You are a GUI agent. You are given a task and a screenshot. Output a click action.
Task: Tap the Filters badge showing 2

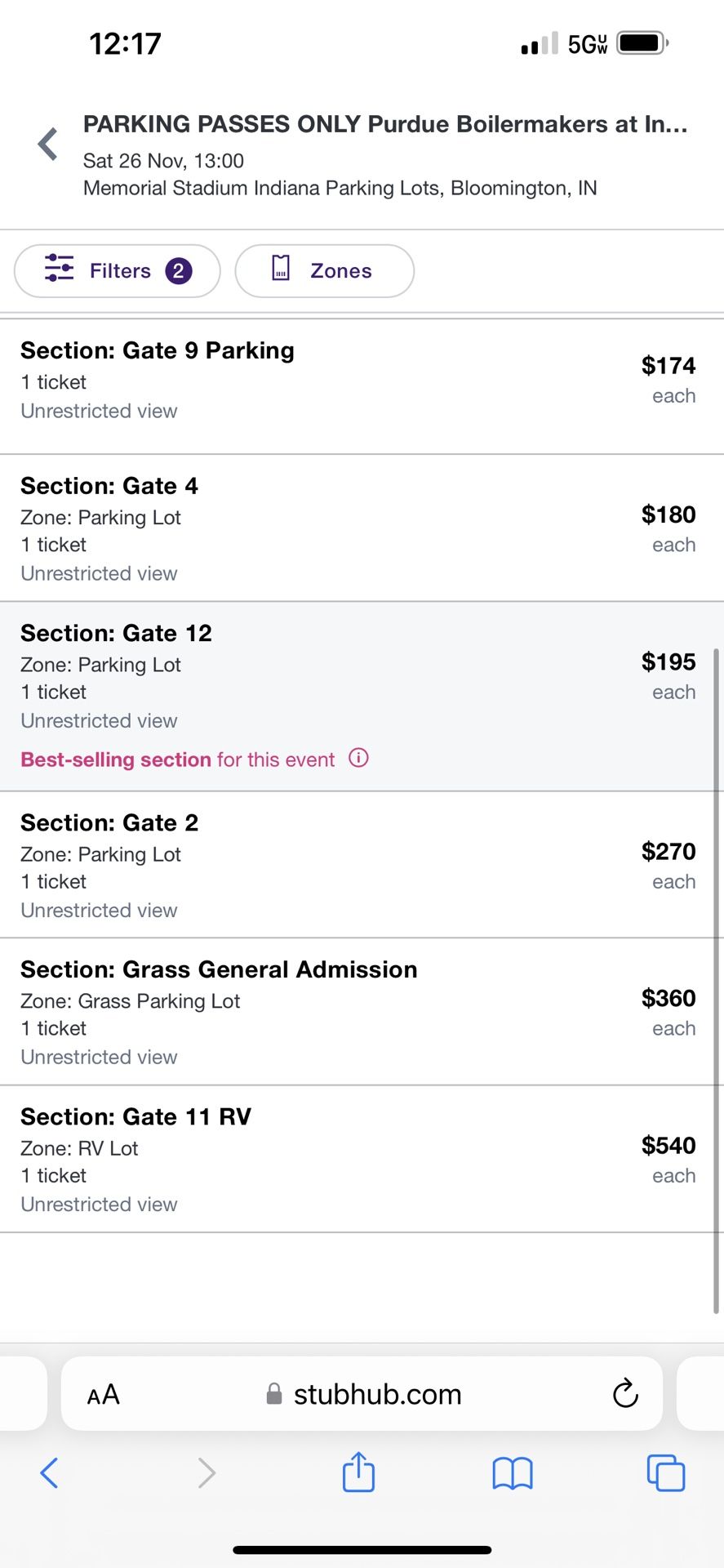179,270
